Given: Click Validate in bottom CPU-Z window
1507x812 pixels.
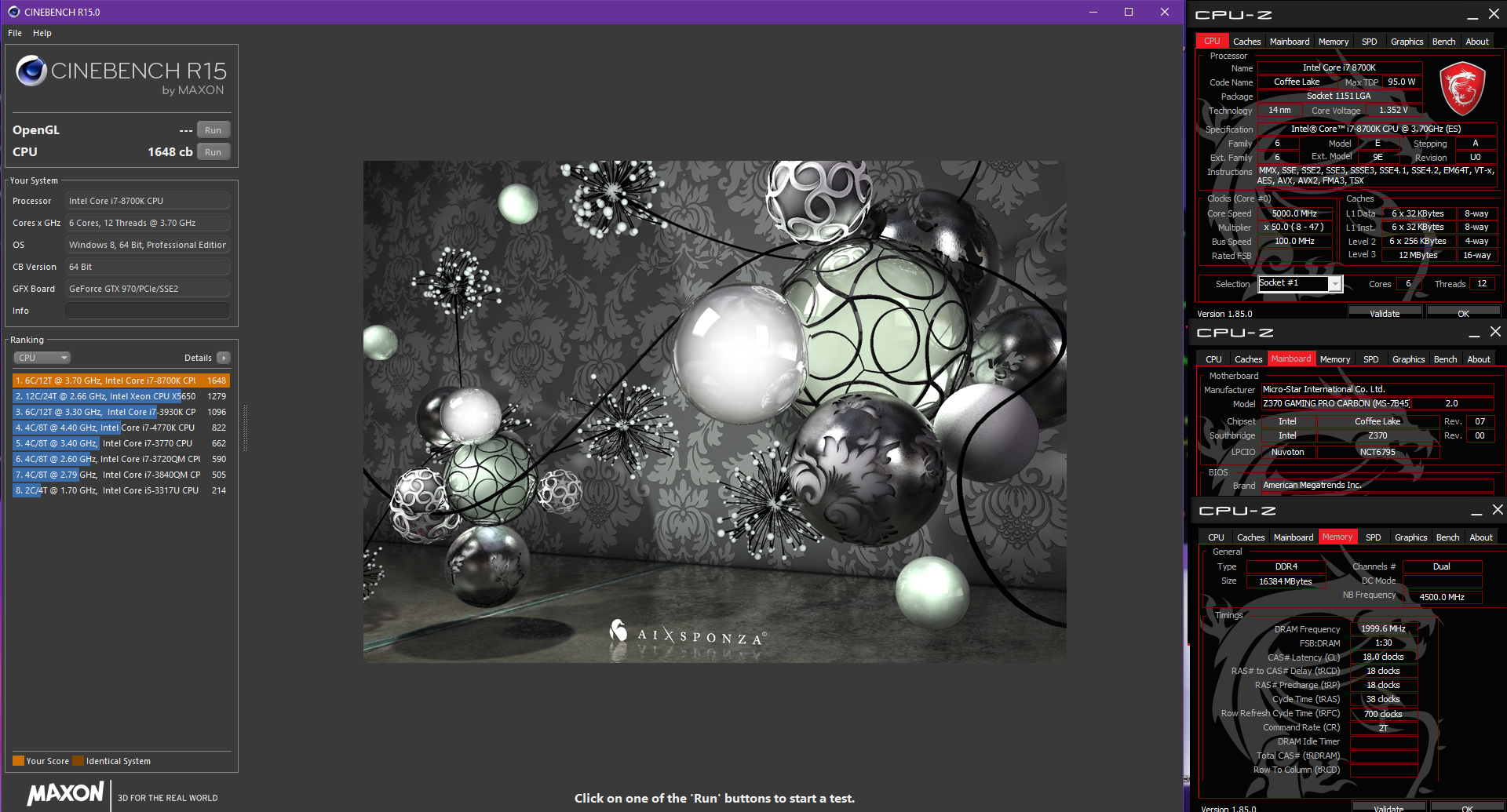Looking at the screenshot, I should point(1388,807).
